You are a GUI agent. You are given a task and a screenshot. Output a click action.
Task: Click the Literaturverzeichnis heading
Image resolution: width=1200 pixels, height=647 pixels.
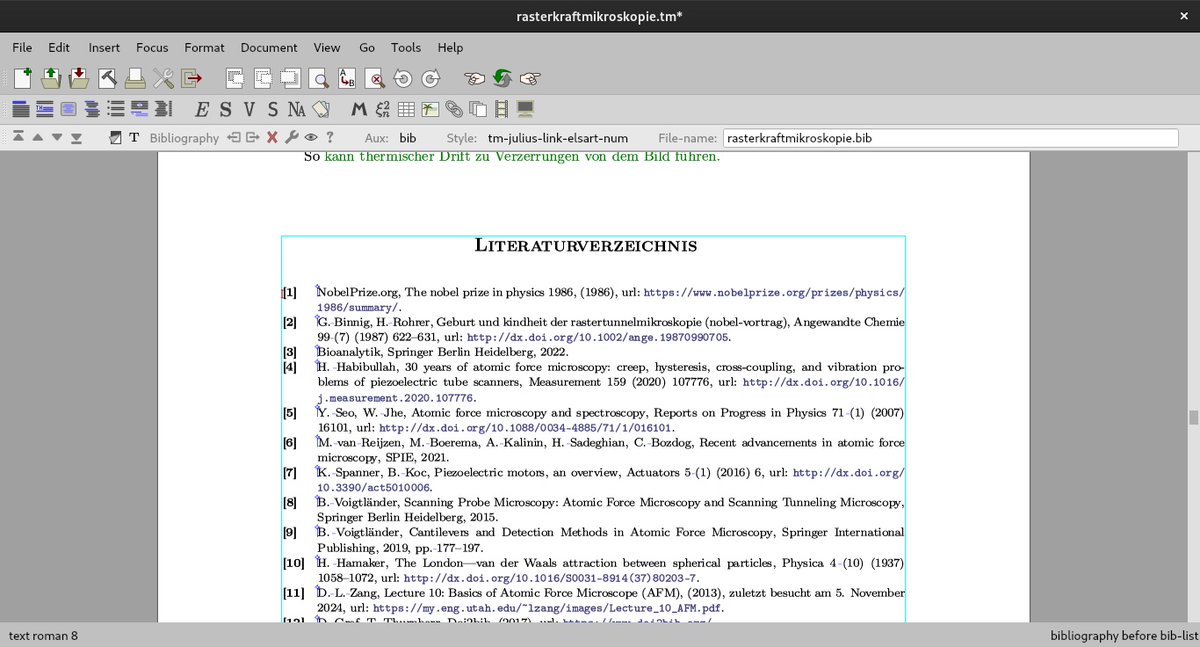coord(586,246)
